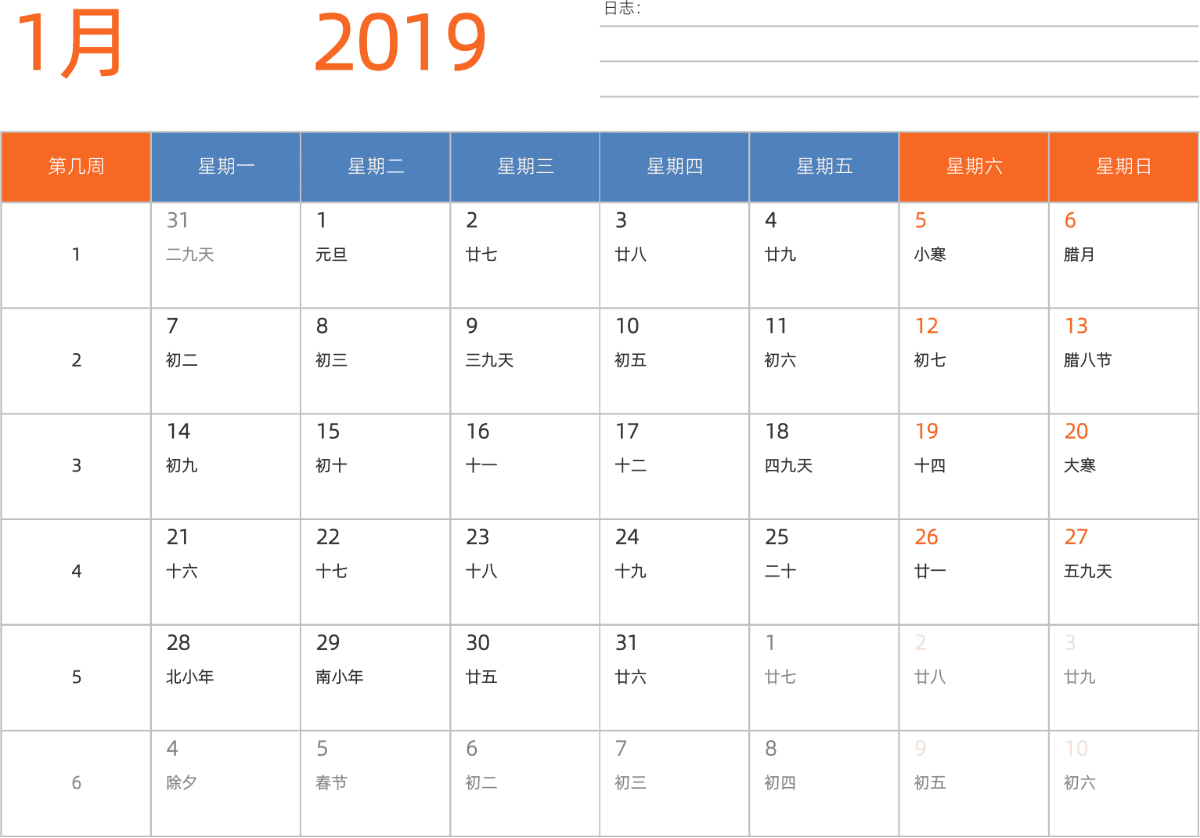This screenshot has width=1200, height=838.
Task: Click the 小寒 solar term label
Action: tap(930, 255)
